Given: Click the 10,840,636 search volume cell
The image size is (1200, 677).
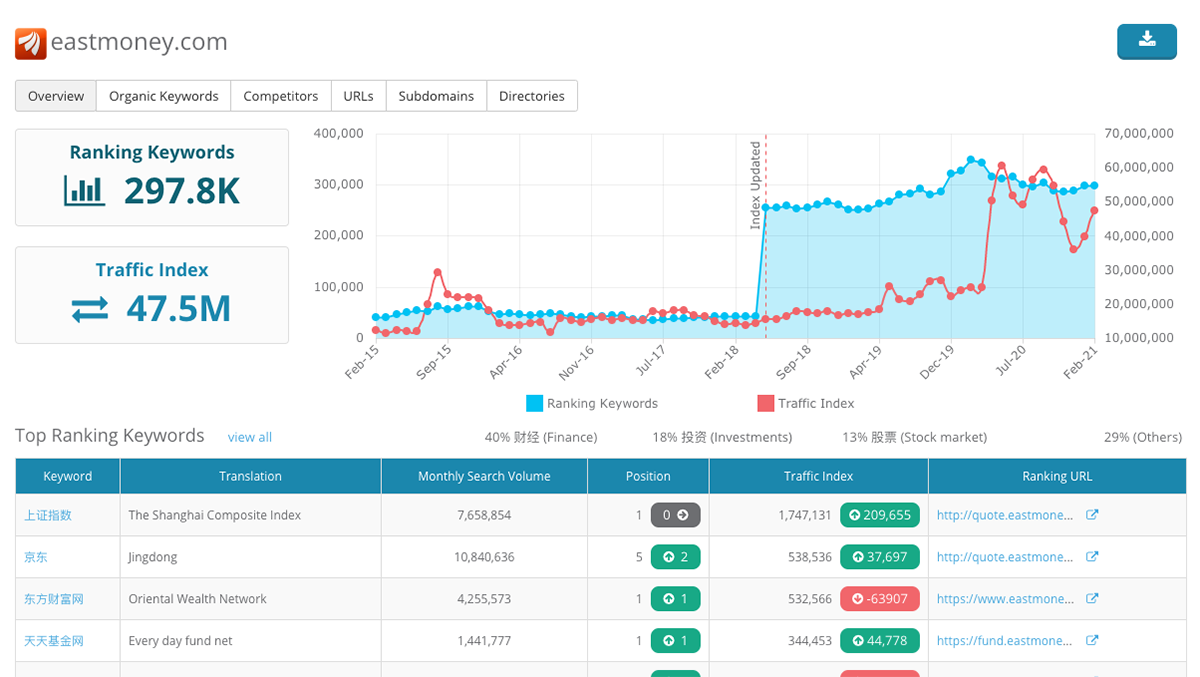Looking at the screenshot, I should tap(484, 557).
